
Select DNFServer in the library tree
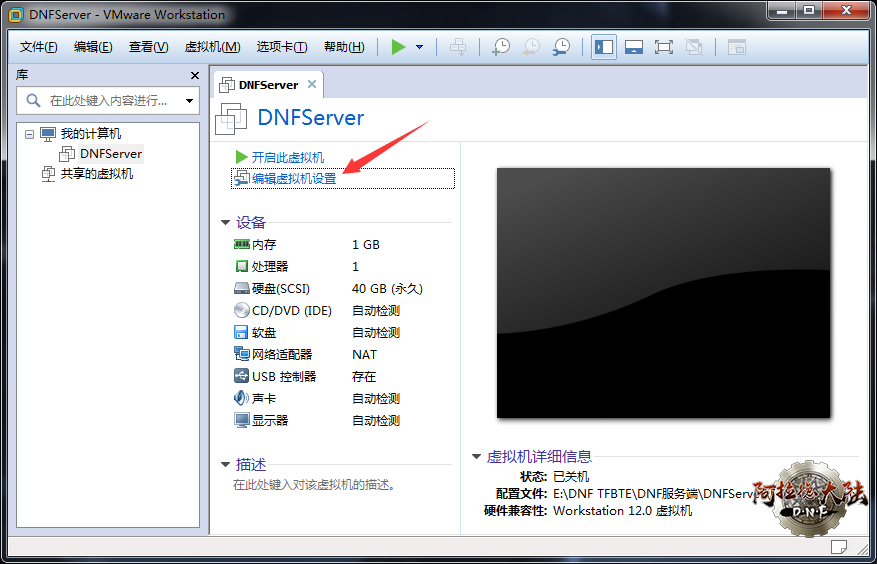110,154
